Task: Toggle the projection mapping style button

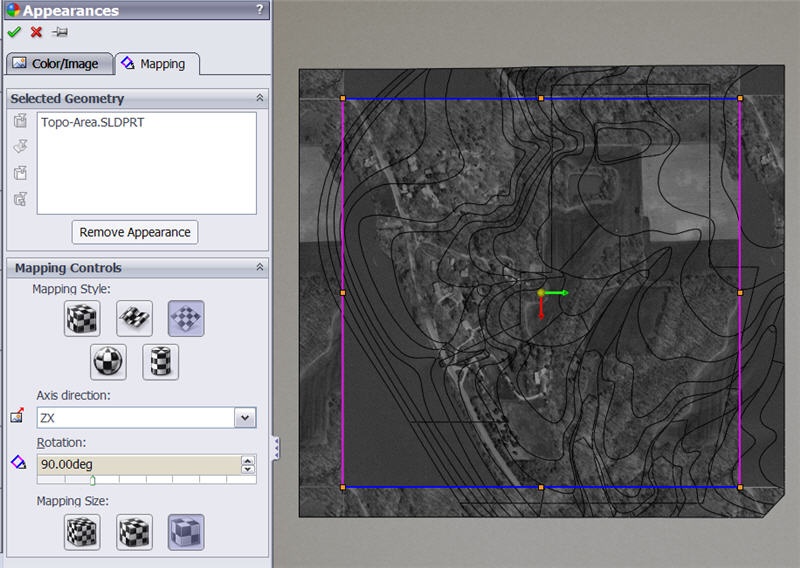Action: (x=186, y=319)
